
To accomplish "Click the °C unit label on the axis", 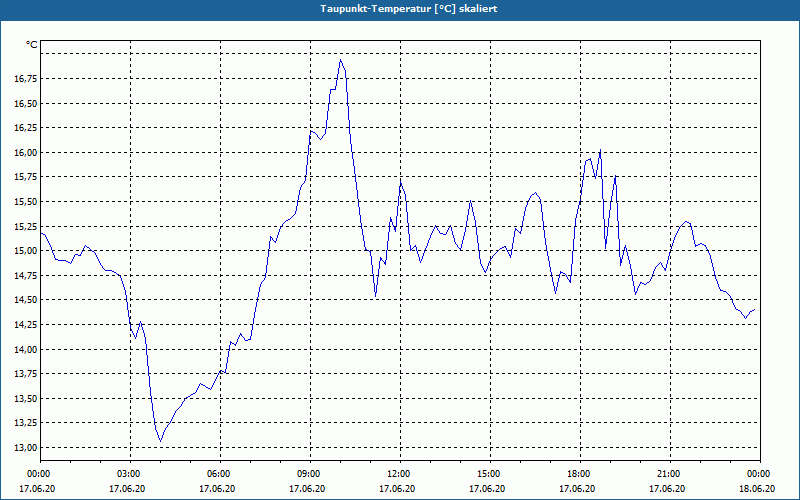I will tap(31, 45).
